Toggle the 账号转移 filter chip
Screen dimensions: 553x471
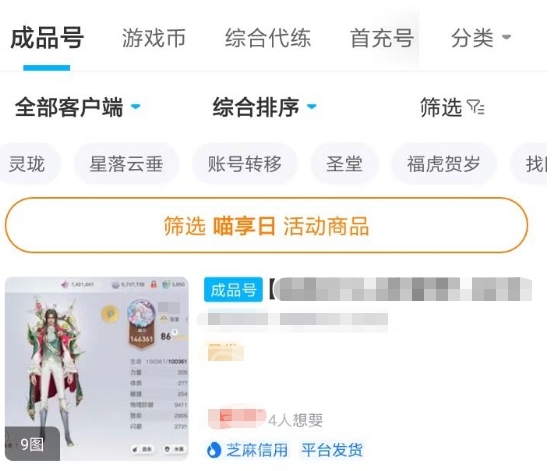pos(245,164)
